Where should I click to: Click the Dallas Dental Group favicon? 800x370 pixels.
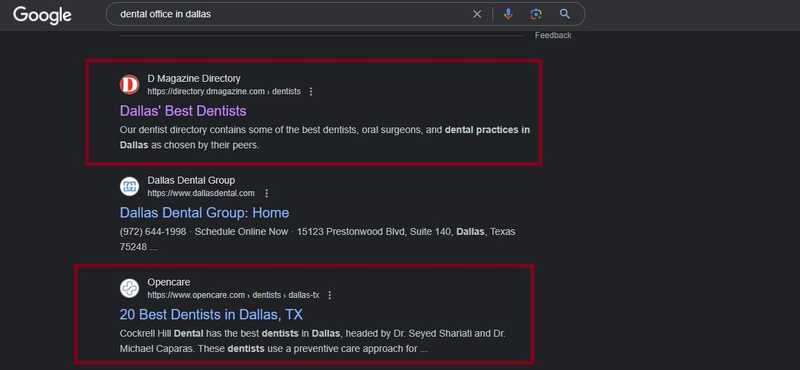tap(130, 186)
